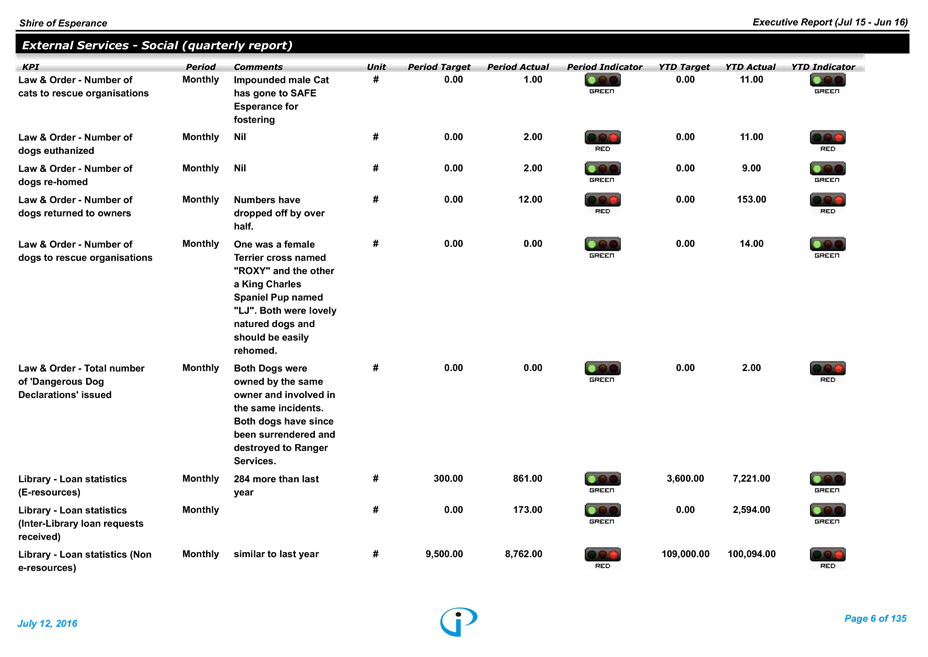Click the Period Actual value '8,762.00'

coord(523,554)
